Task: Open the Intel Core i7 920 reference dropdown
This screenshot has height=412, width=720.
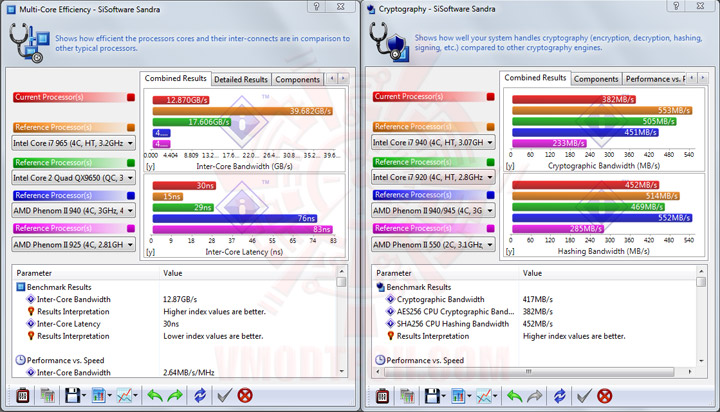Action: [x=433, y=177]
